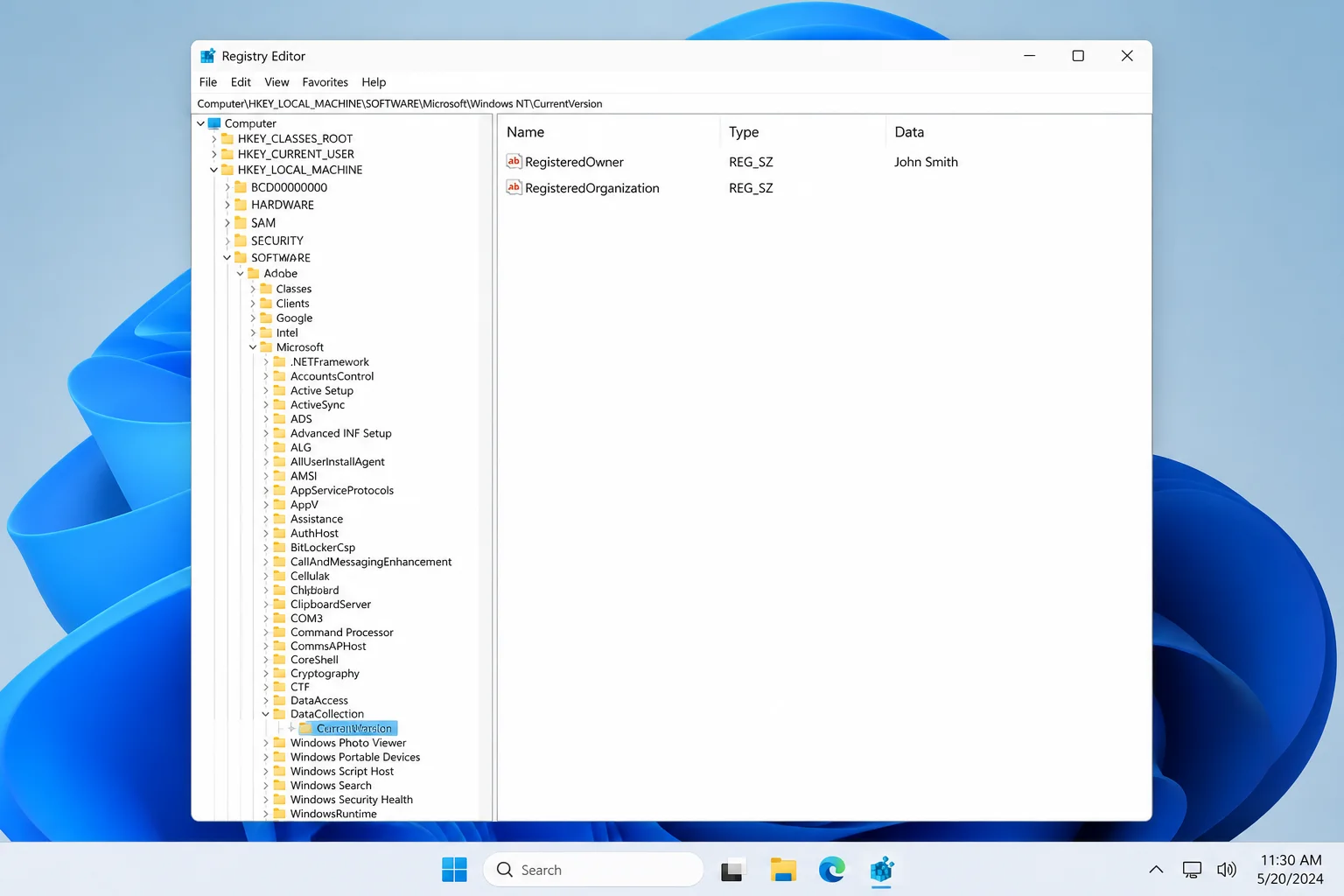The height and width of the screenshot is (896, 1344).
Task: Click the John Smith data cell
Action: click(926, 162)
